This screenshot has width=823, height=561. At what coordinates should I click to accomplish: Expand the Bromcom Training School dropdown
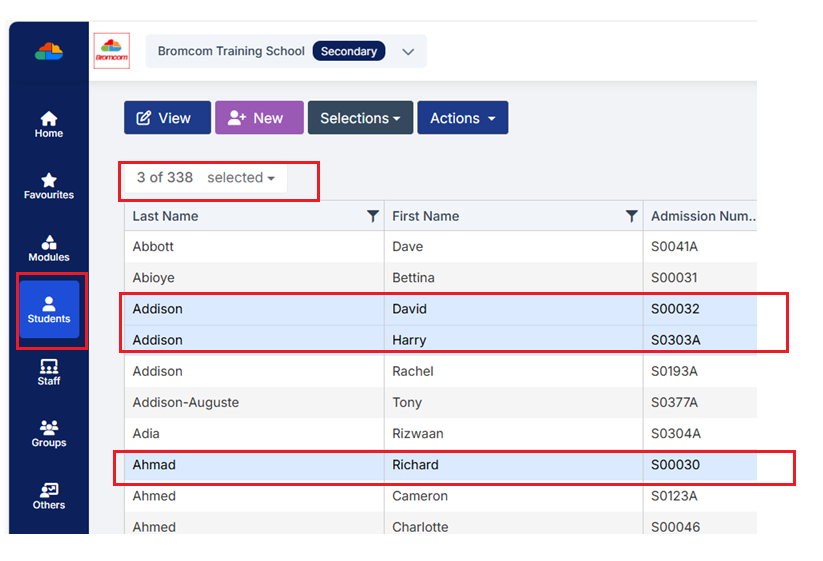pos(408,52)
